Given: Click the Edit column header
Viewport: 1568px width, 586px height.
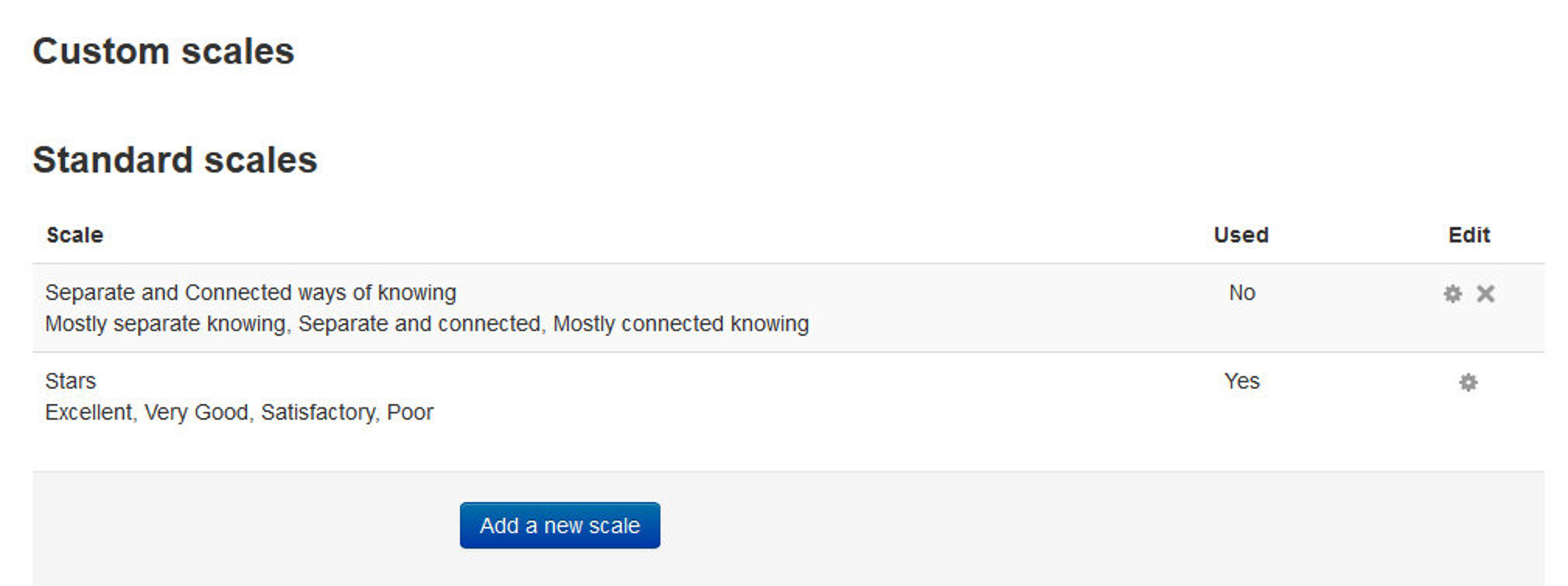Looking at the screenshot, I should tap(1469, 235).
